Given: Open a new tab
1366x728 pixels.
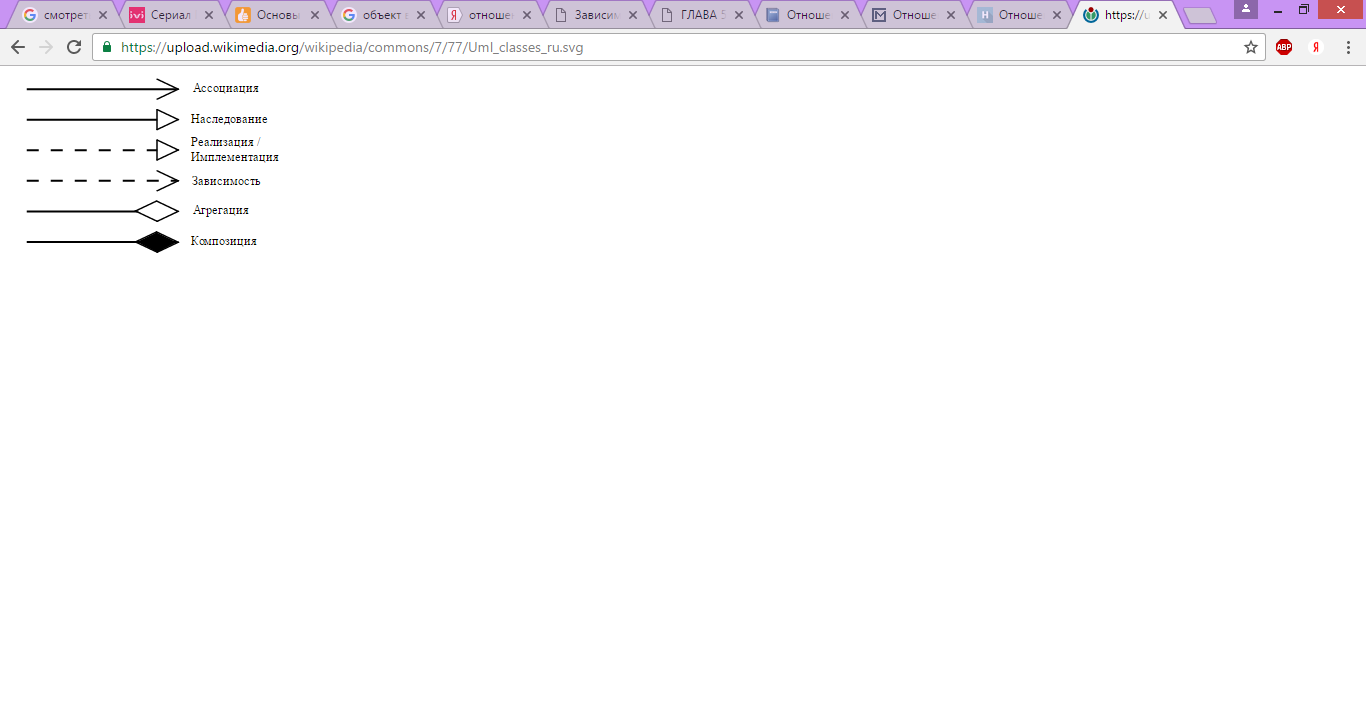Looking at the screenshot, I should point(1199,15).
